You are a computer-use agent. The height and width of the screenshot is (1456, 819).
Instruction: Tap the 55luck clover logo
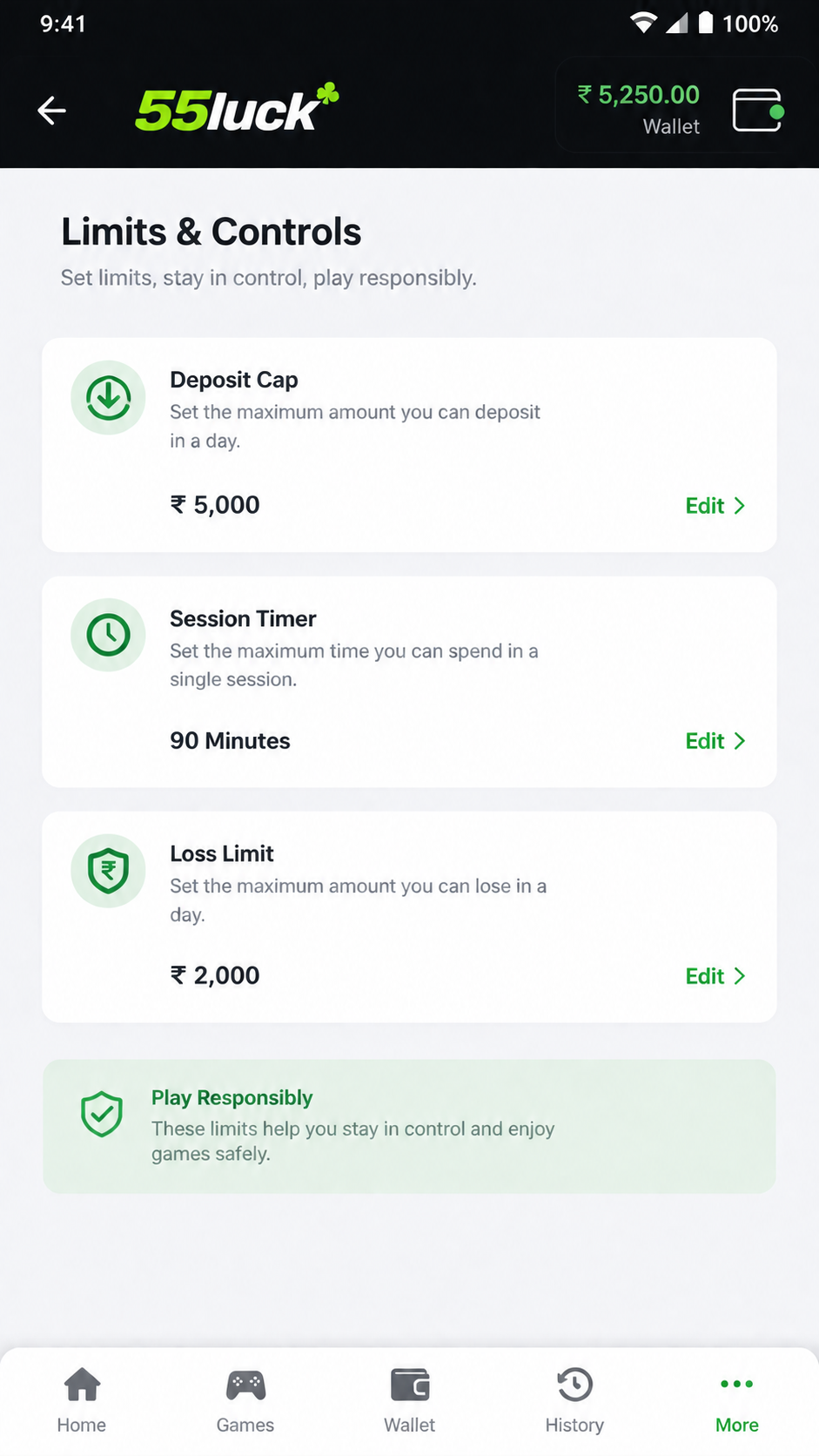tap(237, 109)
